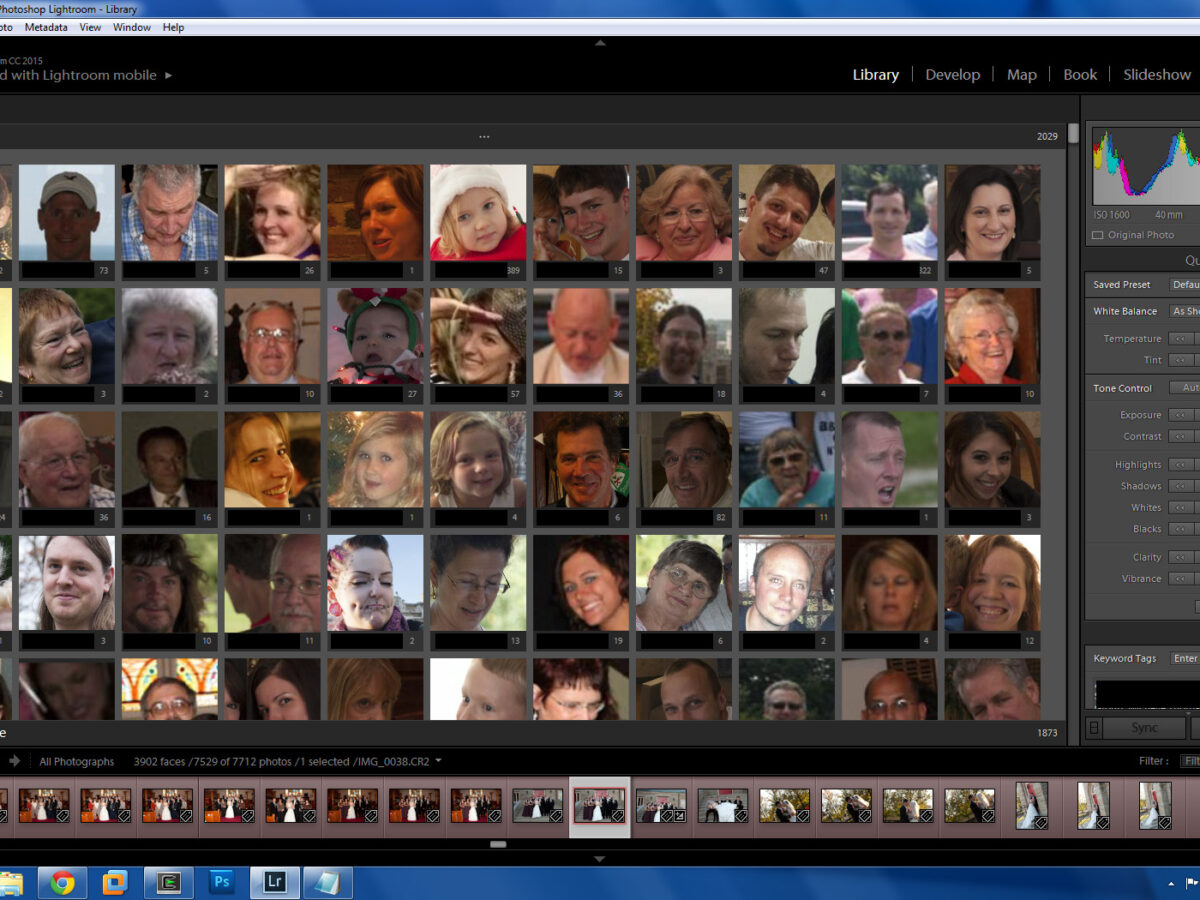Open the White Balance dropdown
The image size is (1200, 900).
tap(1184, 311)
